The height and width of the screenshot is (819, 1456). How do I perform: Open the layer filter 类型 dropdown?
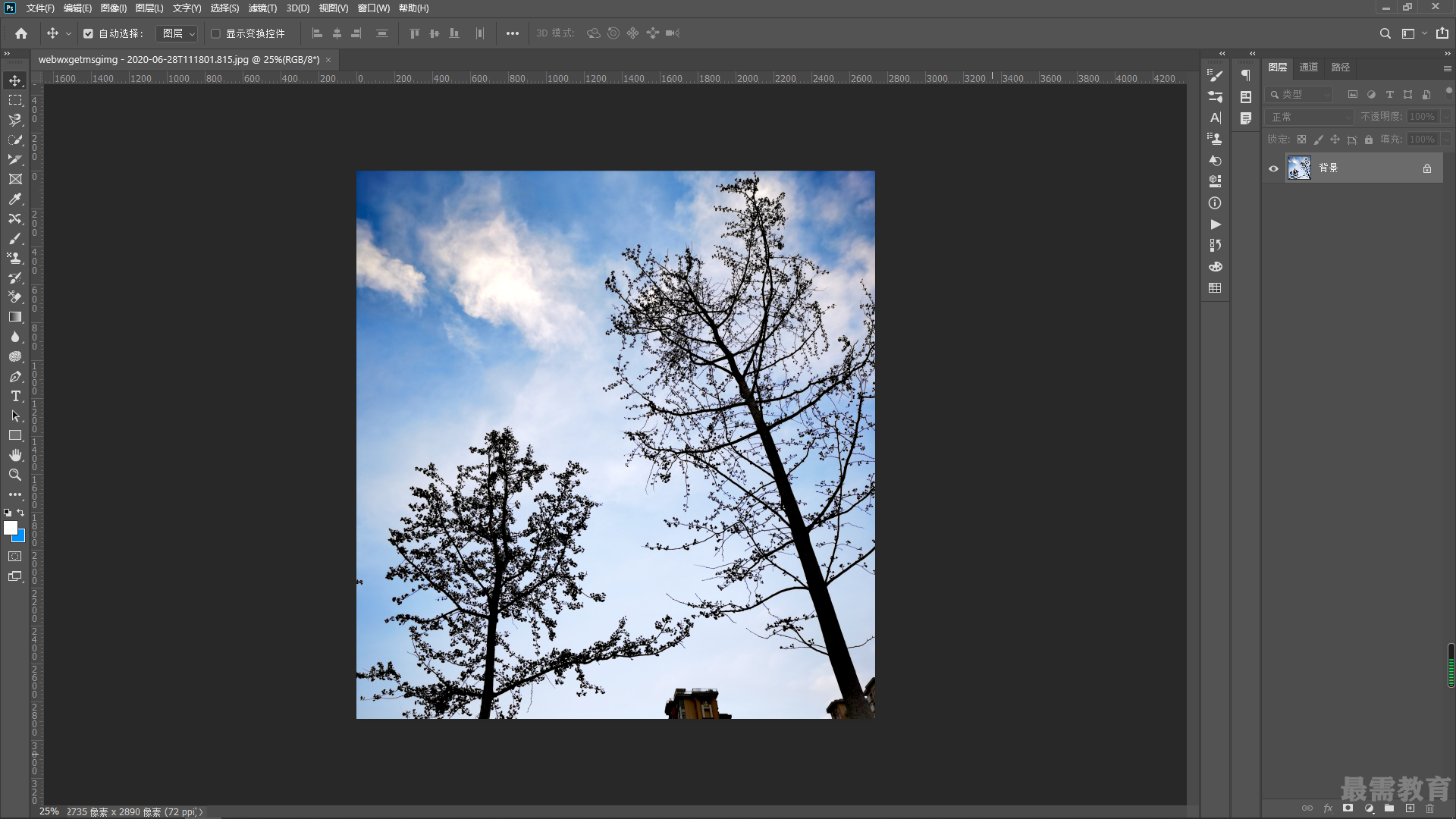tap(1299, 95)
